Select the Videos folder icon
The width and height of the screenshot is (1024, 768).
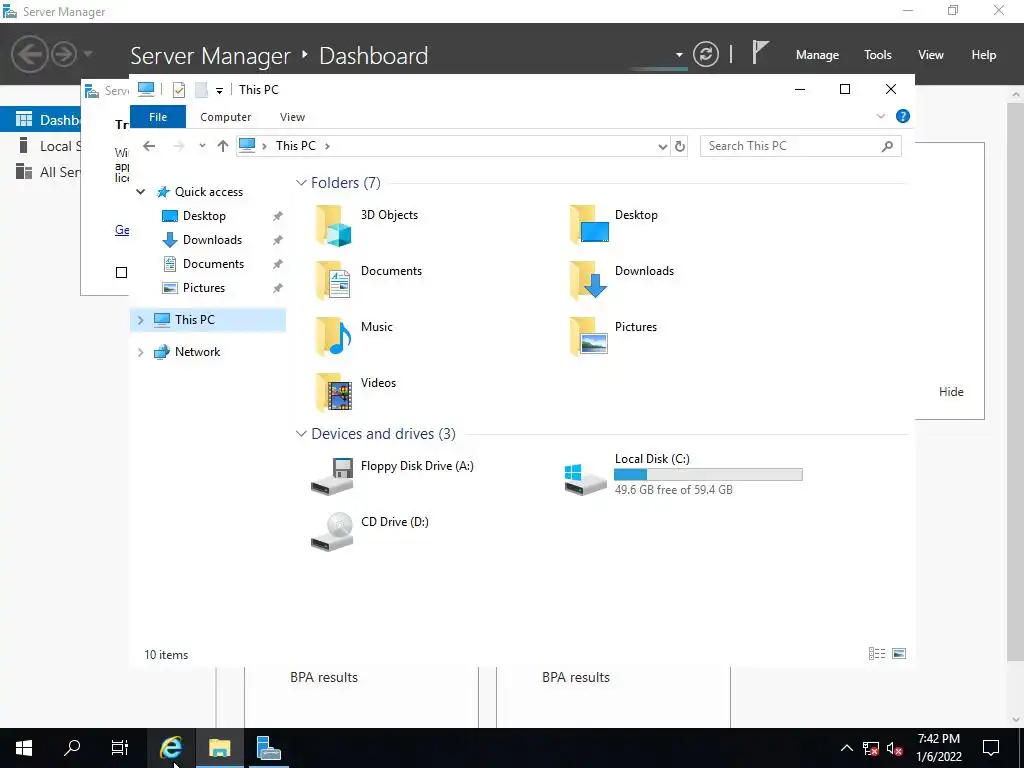[334, 393]
